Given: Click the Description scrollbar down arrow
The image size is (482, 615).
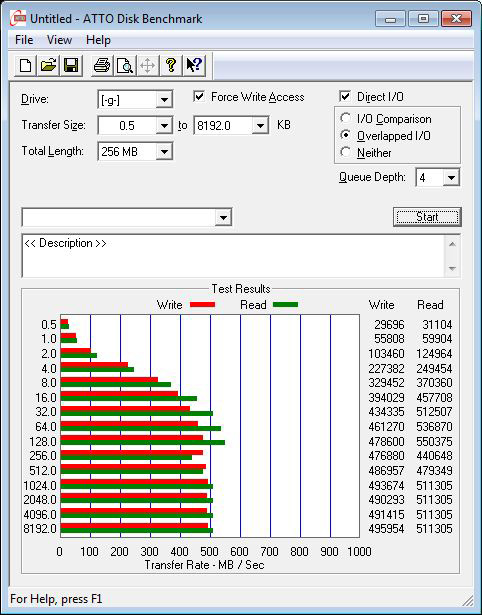Looking at the screenshot, I should [452, 269].
